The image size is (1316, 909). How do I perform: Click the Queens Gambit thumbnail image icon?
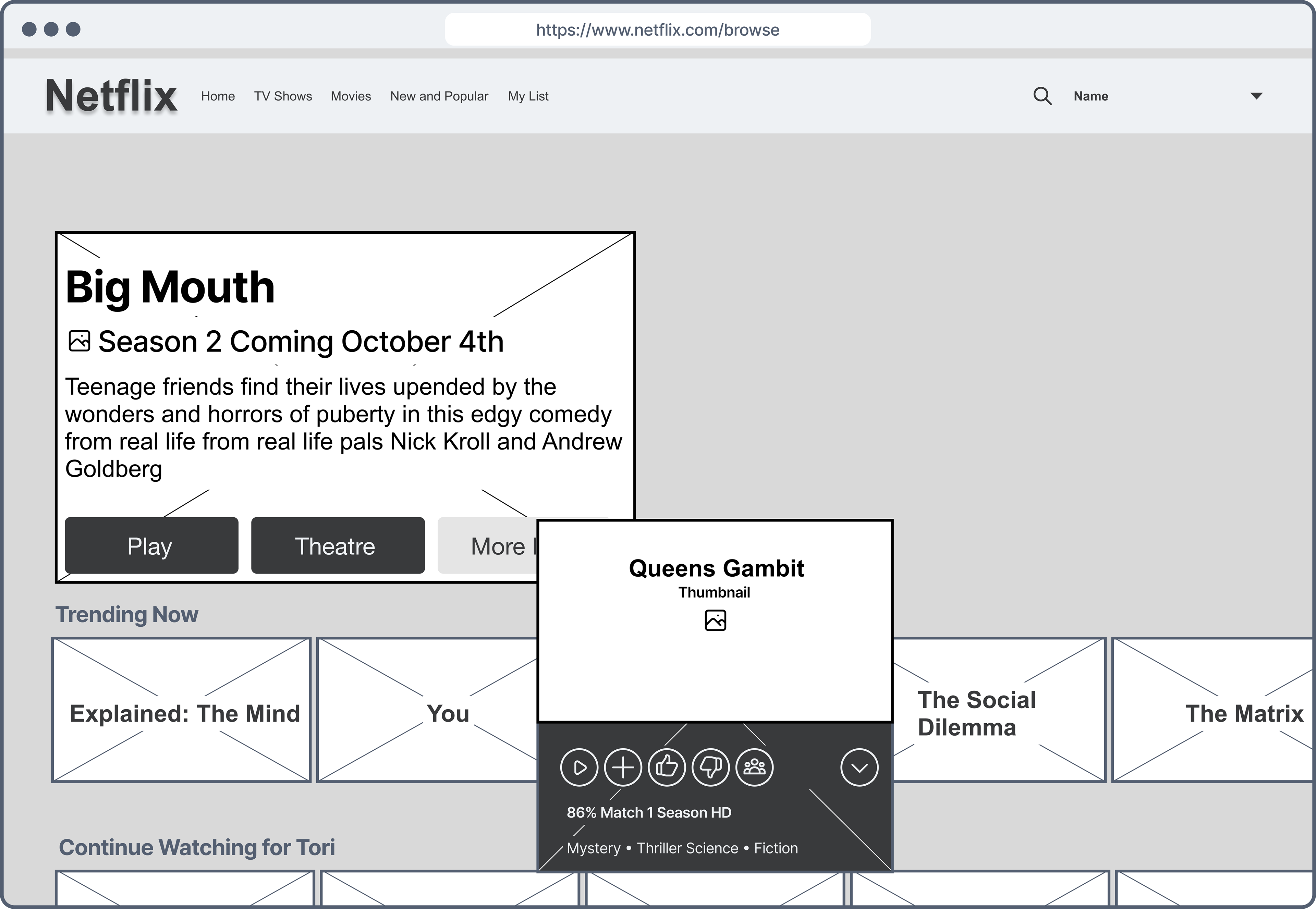pyautogui.click(x=715, y=620)
